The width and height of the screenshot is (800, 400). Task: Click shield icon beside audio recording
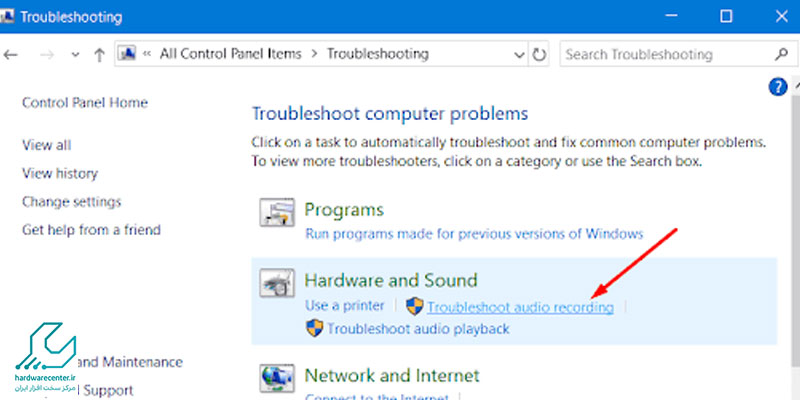[415, 307]
